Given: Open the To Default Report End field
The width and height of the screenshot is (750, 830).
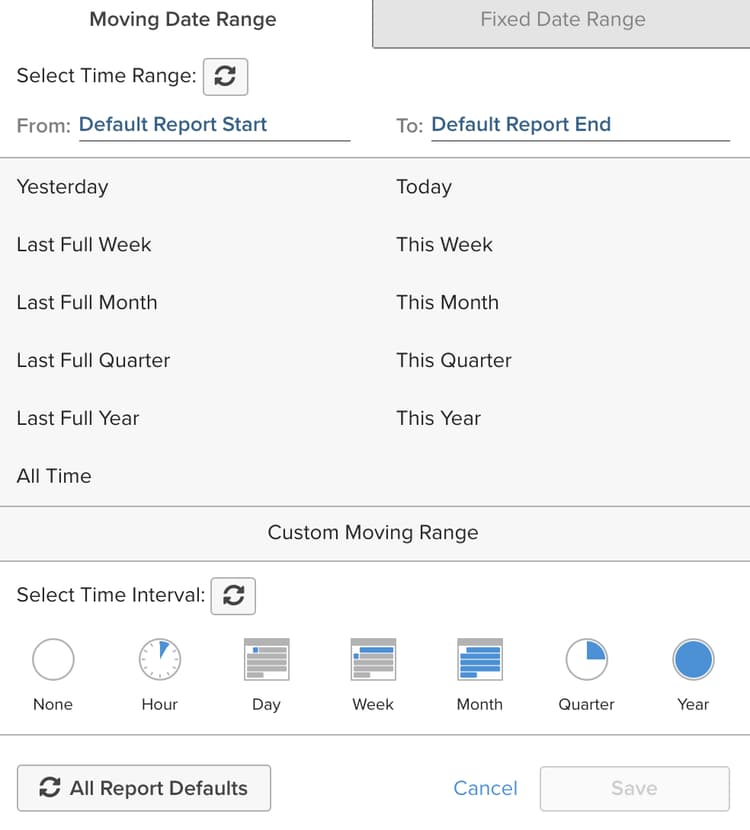Looking at the screenshot, I should click(580, 125).
